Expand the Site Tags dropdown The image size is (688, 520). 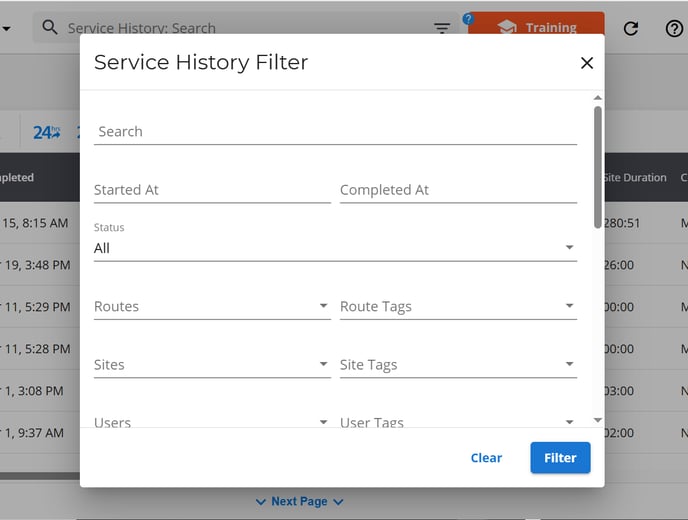click(x=458, y=365)
